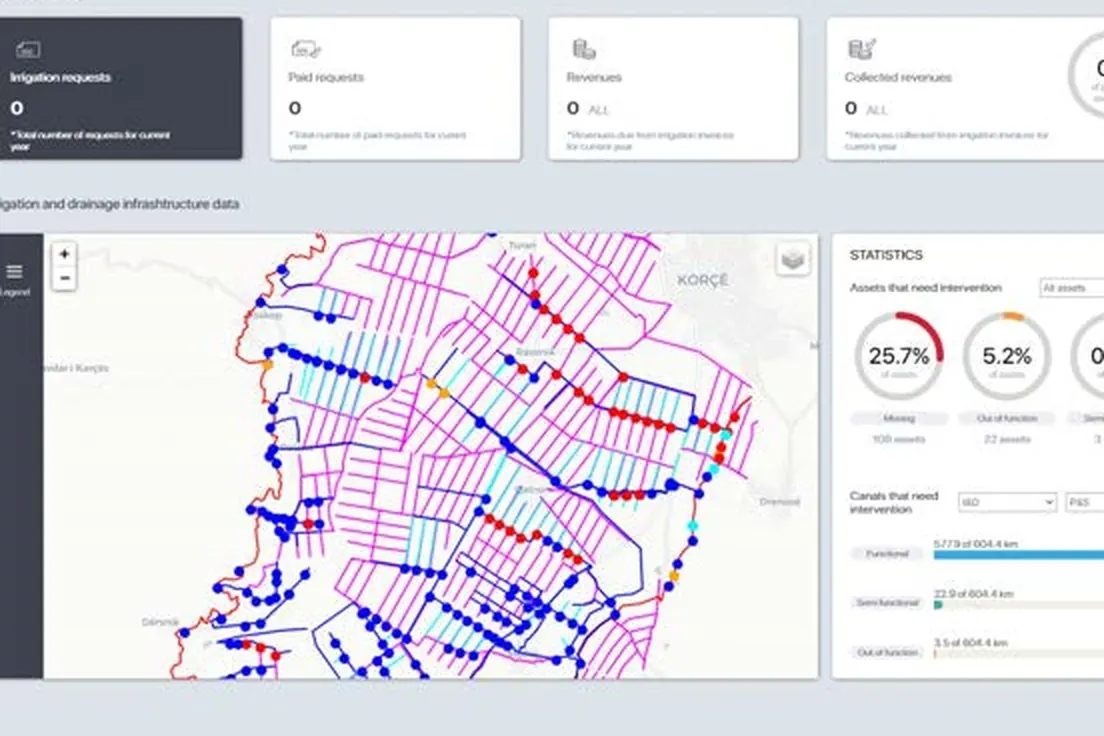The image size is (1104, 736).
Task: Select the Revenues card
Action: pos(673,89)
